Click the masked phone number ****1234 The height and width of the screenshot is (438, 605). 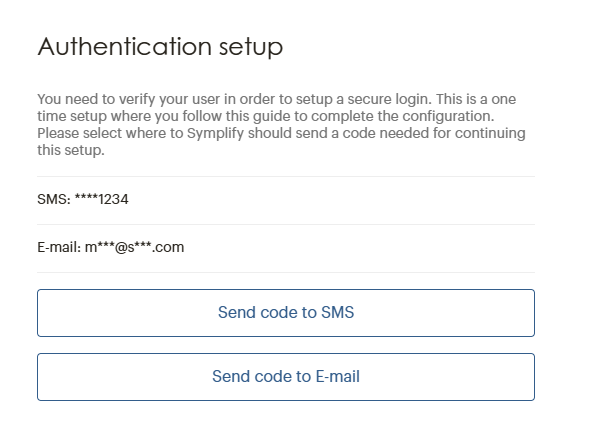click(x=101, y=199)
